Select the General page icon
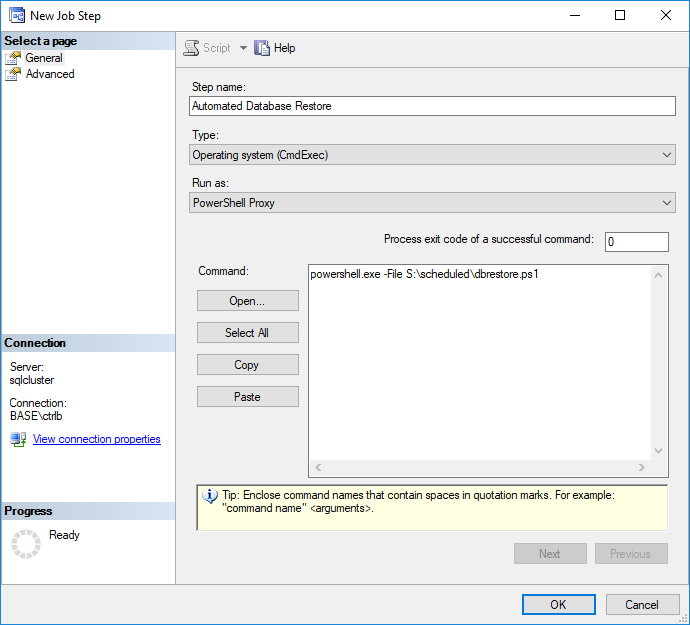 [x=13, y=58]
